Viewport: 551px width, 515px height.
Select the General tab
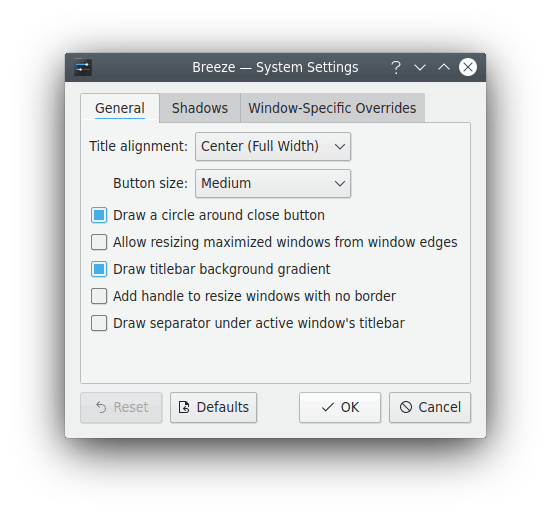point(120,108)
